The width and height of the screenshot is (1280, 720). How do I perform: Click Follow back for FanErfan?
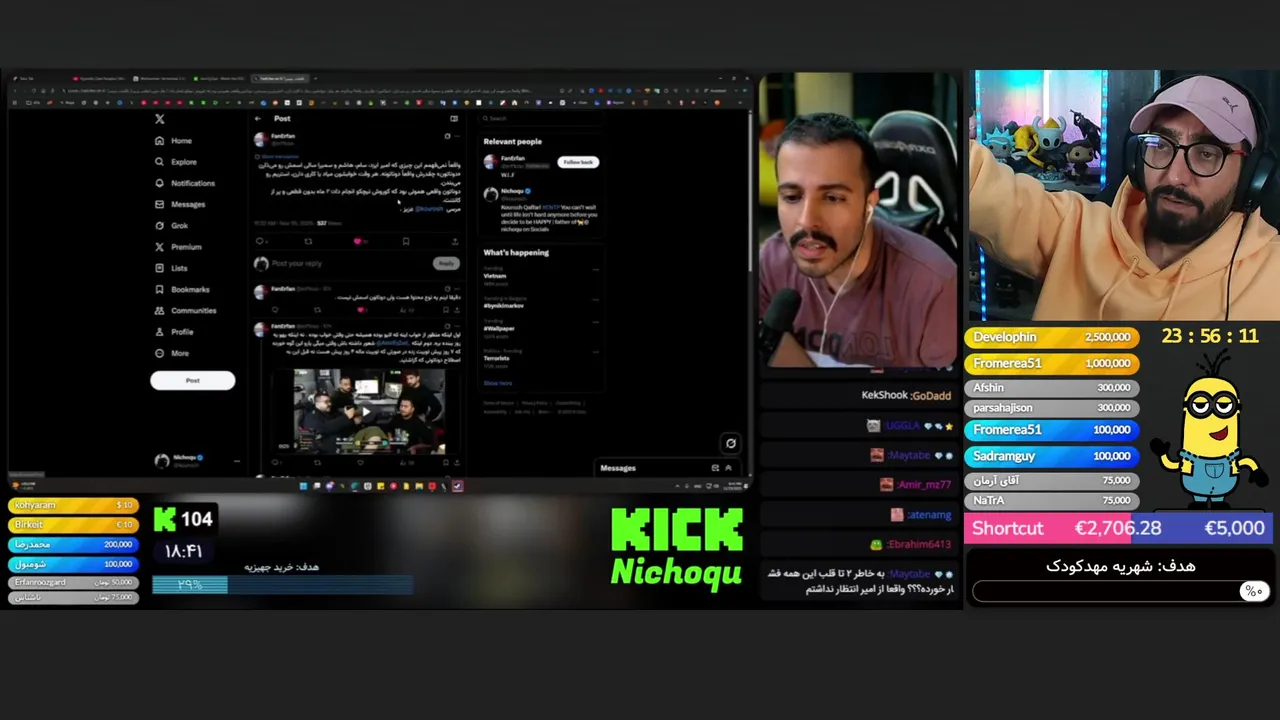[578, 162]
